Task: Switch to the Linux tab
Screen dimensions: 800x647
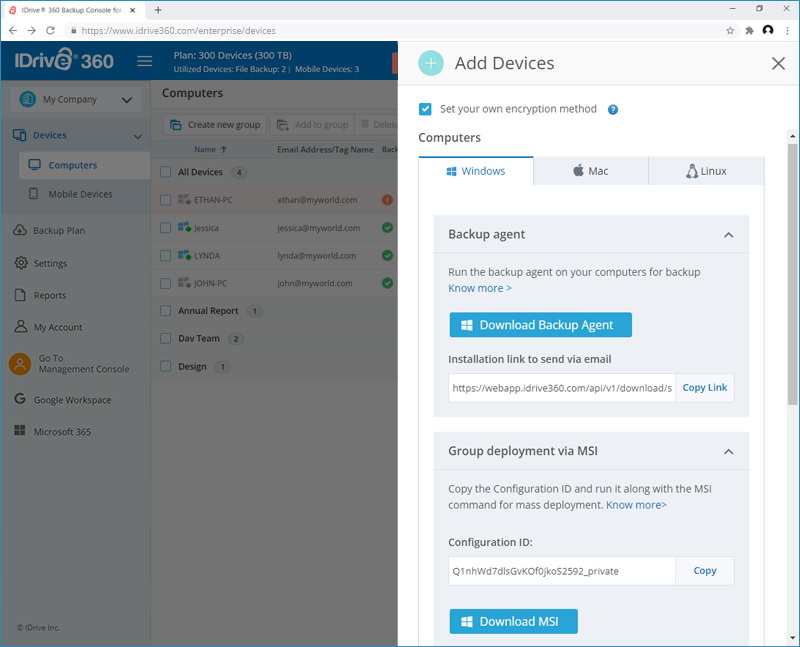Action: tap(706, 171)
